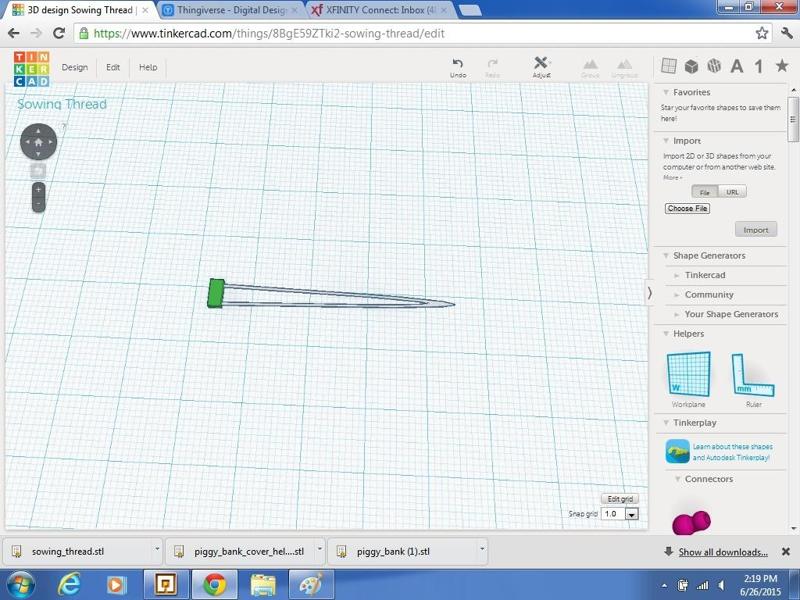Open the Design menu

(x=74, y=67)
